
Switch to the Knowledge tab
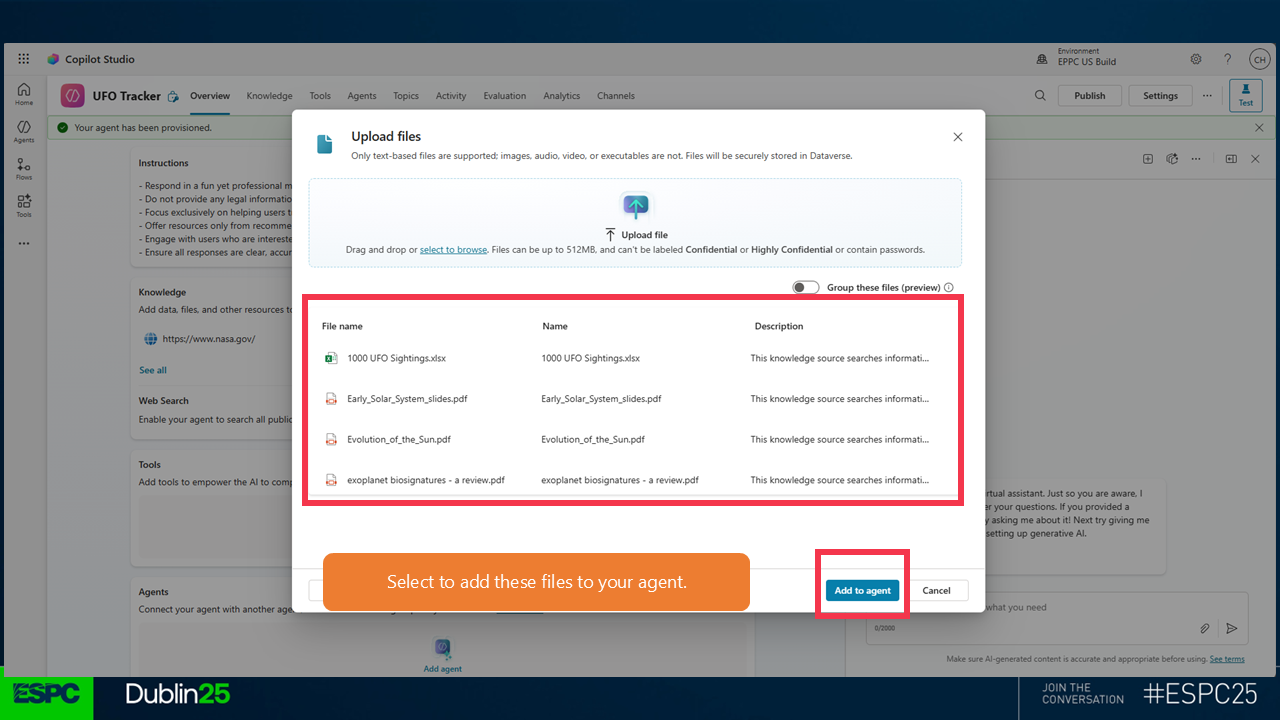[x=269, y=96]
